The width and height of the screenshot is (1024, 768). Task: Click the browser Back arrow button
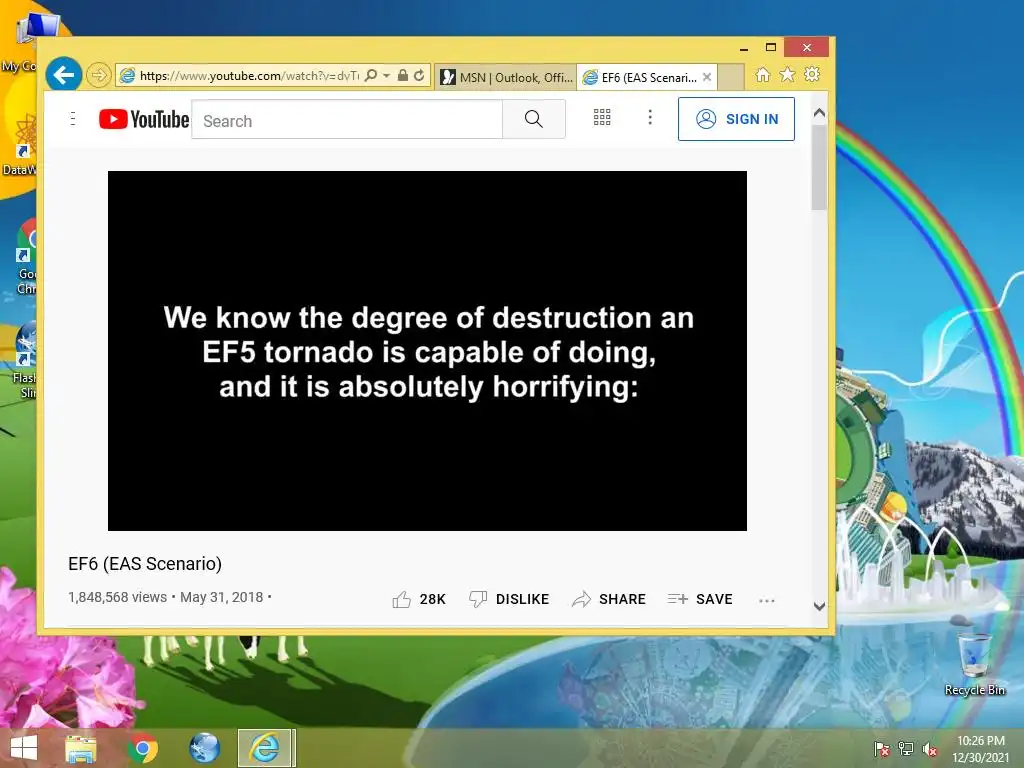coord(64,75)
